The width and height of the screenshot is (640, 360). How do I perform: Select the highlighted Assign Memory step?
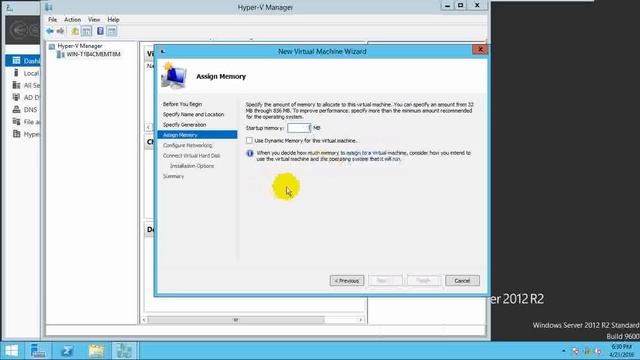click(197, 135)
